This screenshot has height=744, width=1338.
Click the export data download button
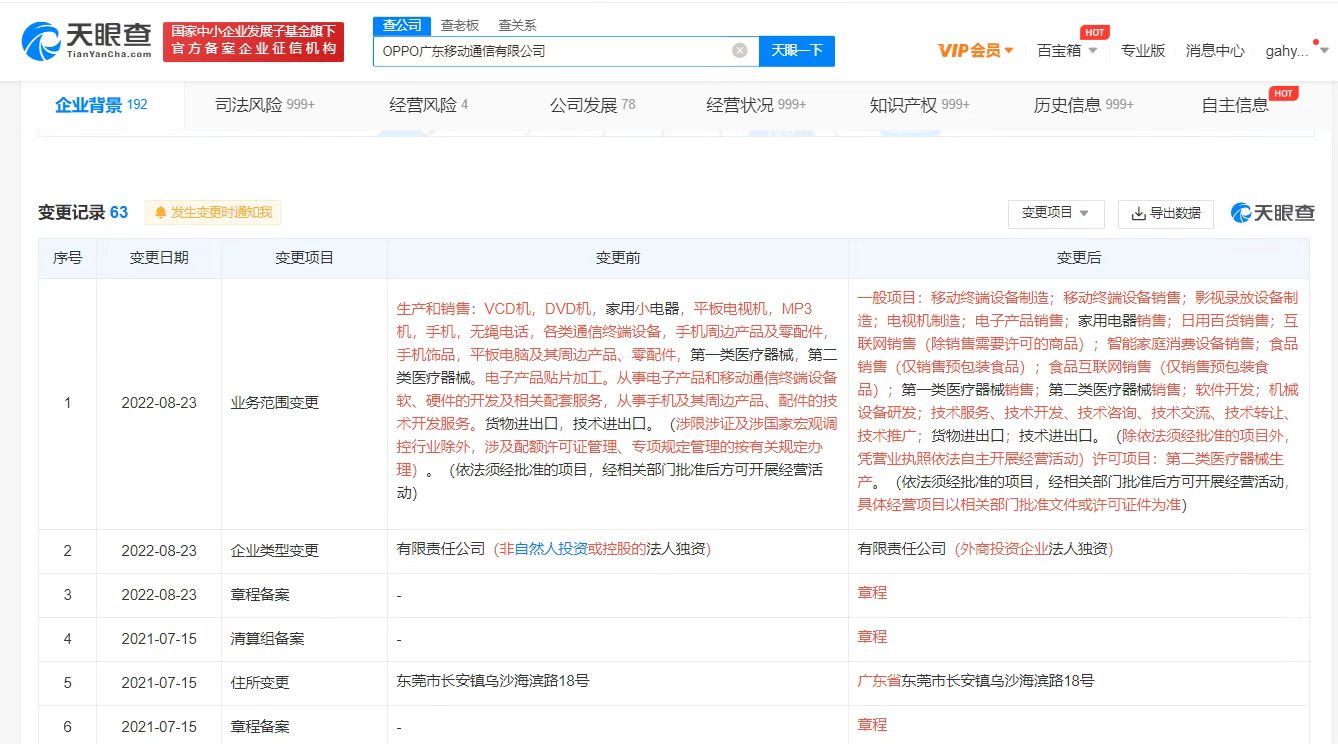point(1165,213)
